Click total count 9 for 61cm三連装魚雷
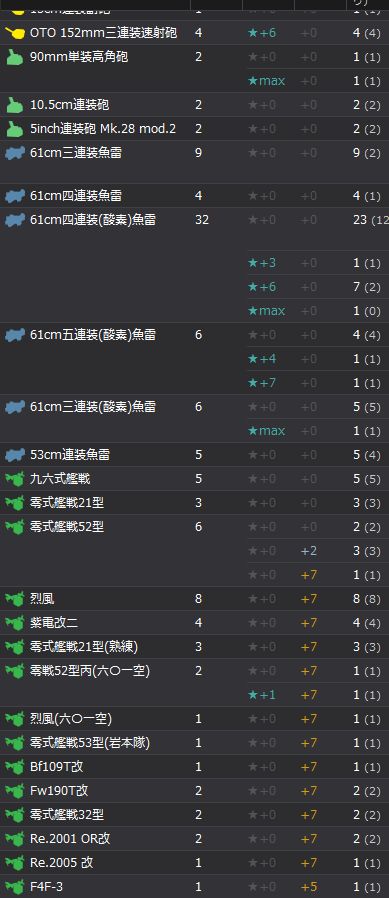 coord(198,152)
